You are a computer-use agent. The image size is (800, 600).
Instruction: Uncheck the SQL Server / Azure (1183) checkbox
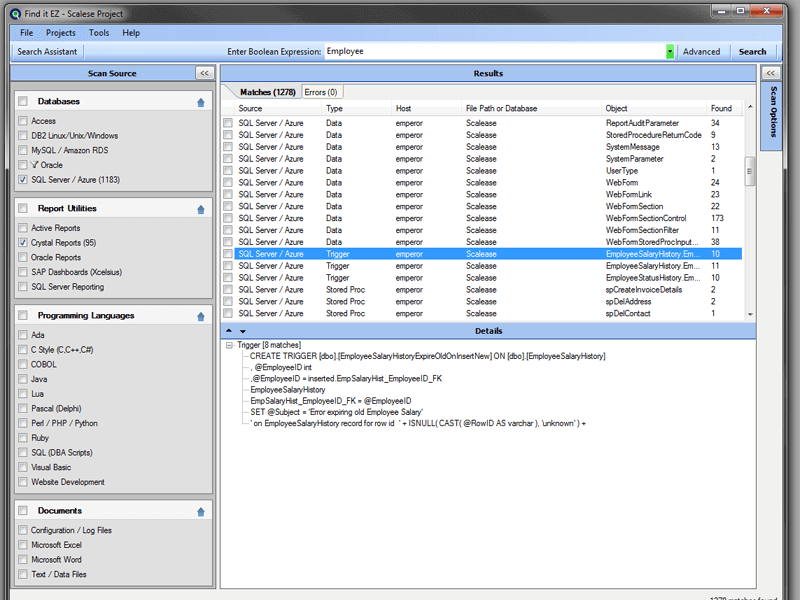pyautogui.click(x=23, y=180)
